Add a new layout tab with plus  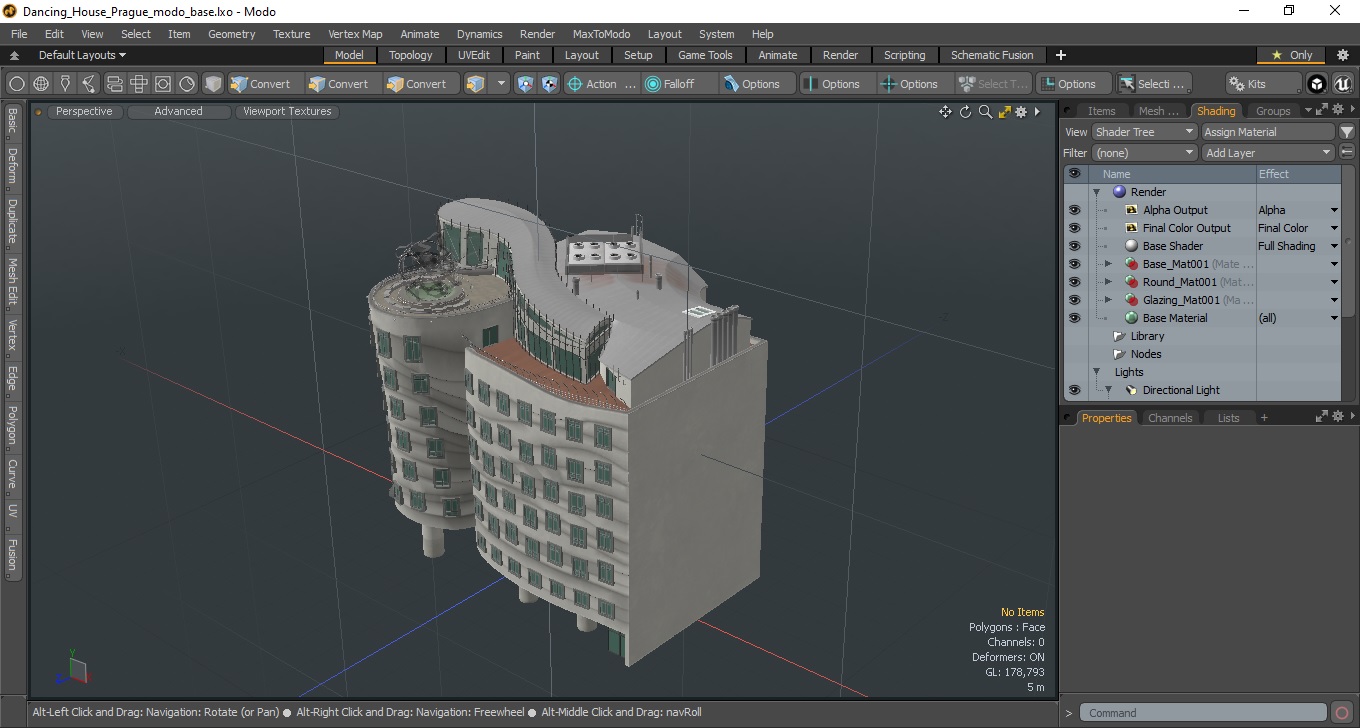[1061, 55]
